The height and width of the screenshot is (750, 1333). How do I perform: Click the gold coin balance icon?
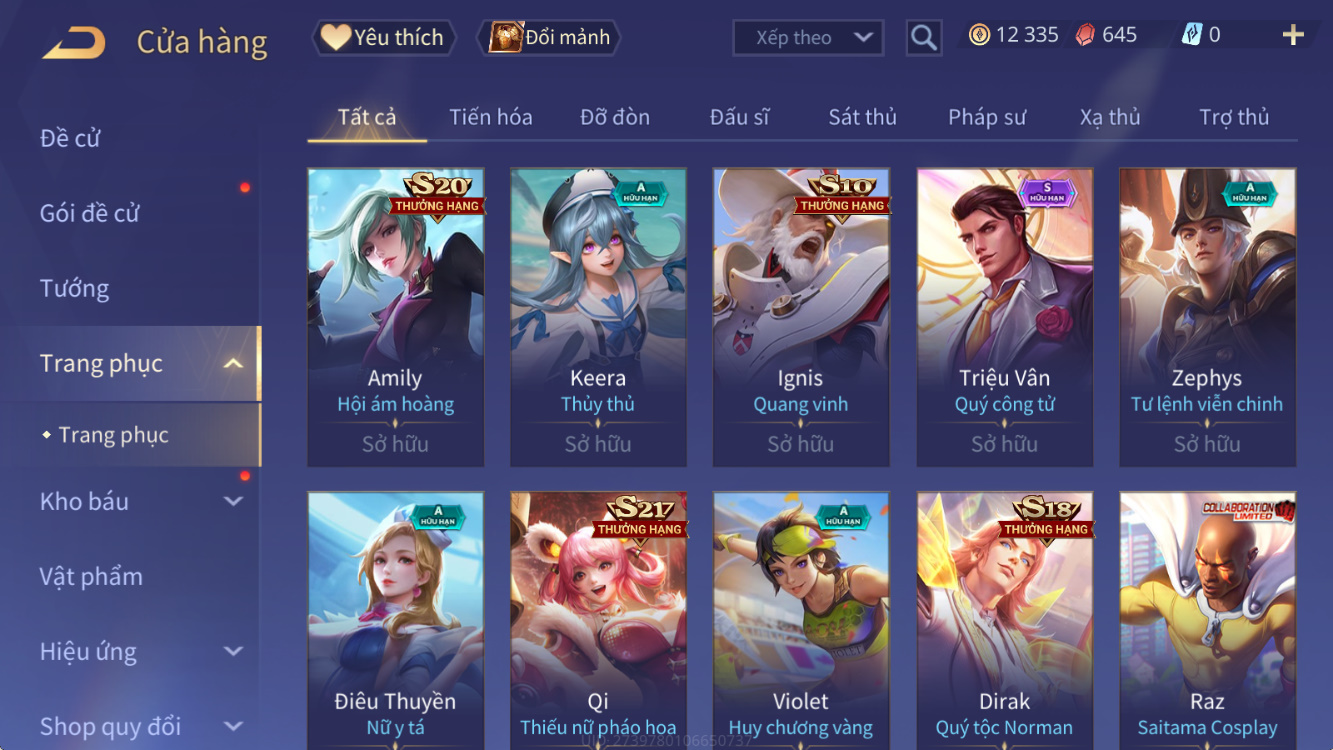(x=980, y=35)
